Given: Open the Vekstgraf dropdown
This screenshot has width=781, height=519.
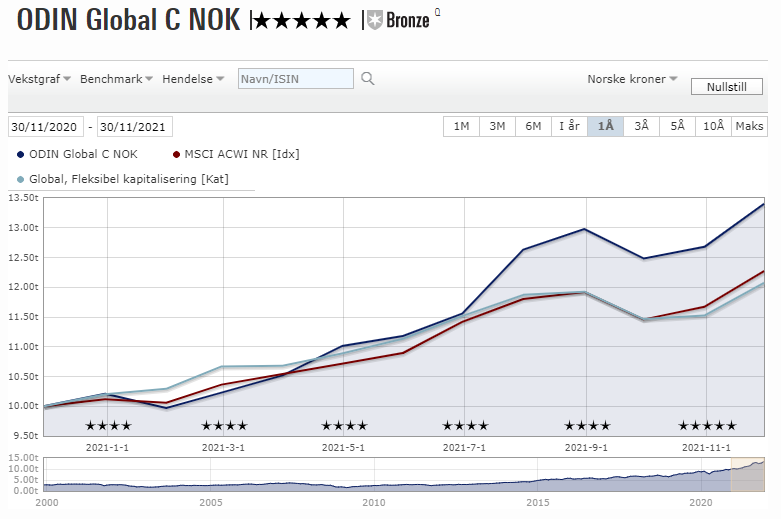Looking at the screenshot, I should [x=39, y=79].
